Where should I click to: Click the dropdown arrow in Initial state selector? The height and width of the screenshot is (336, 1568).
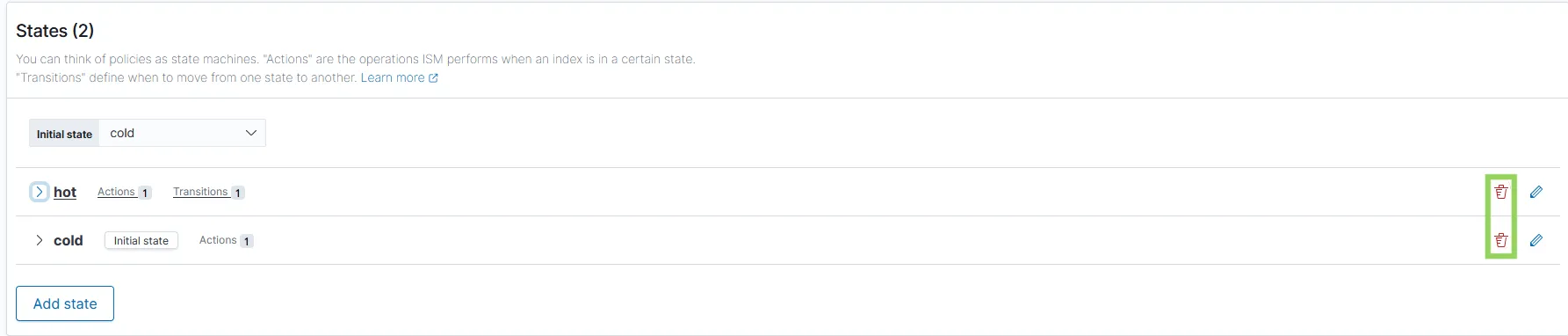click(250, 133)
